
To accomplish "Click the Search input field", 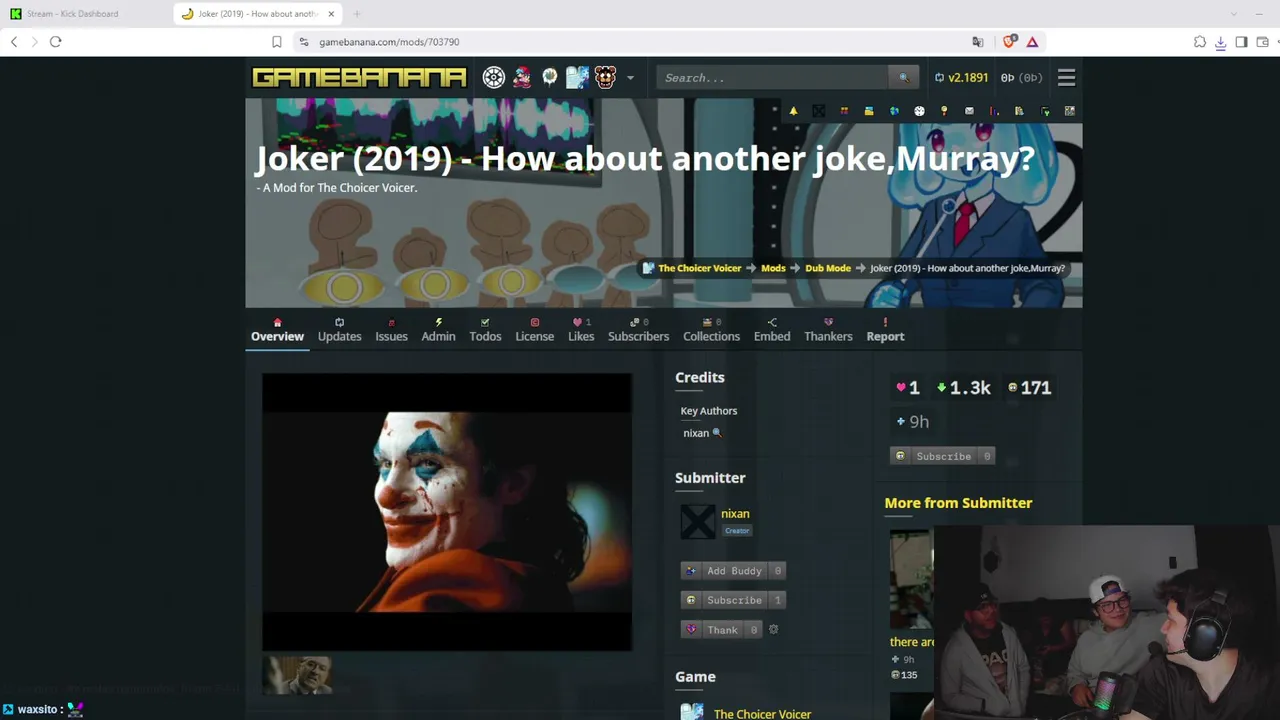I will click(x=772, y=78).
